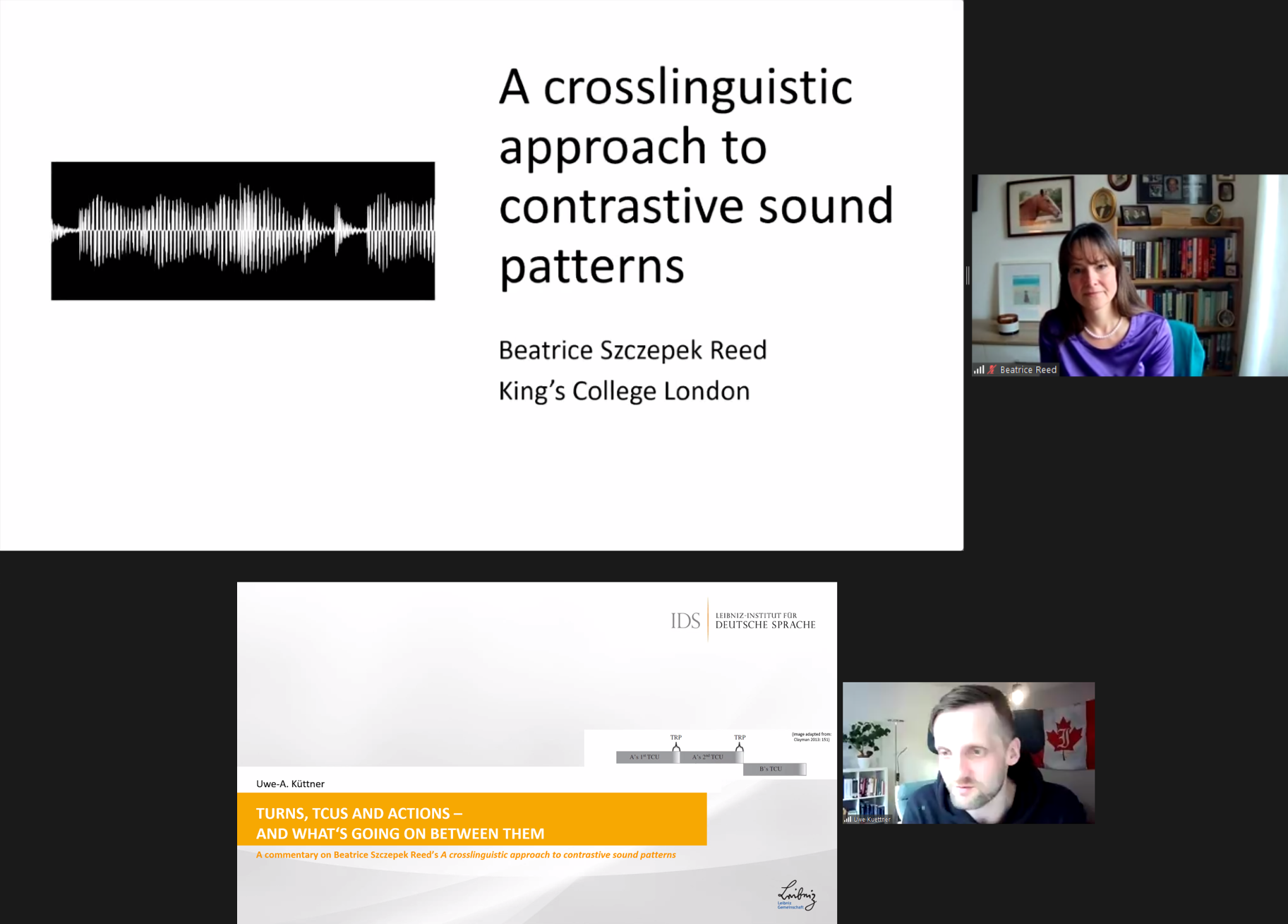Click the 'Beatrice Reed' name label
This screenshot has height=924, width=1288.
[x=1028, y=369]
